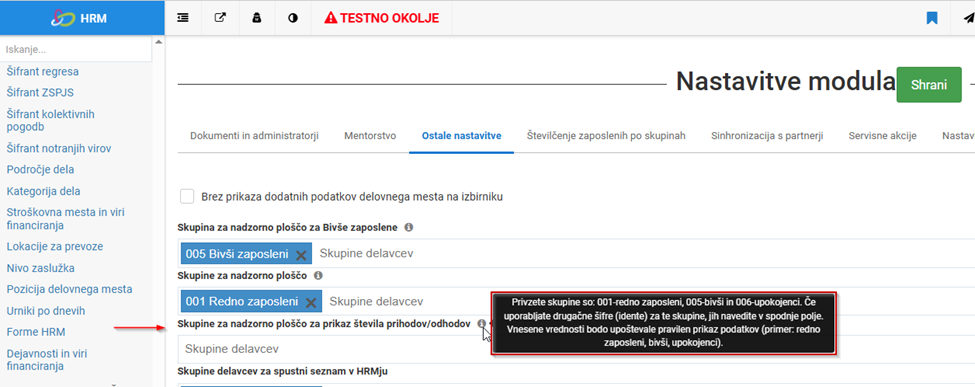975x387 pixels.
Task: Info icon next to prihodov/odhodov label
Action: 481,324
